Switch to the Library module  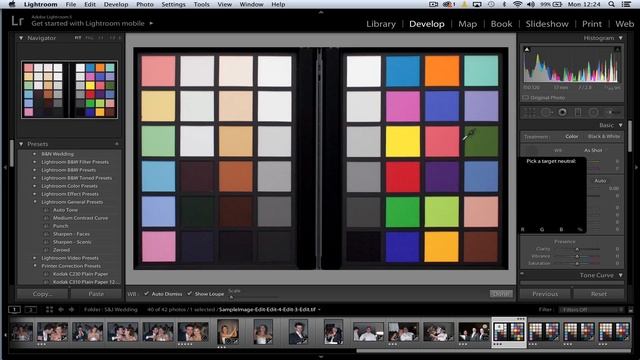381,24
